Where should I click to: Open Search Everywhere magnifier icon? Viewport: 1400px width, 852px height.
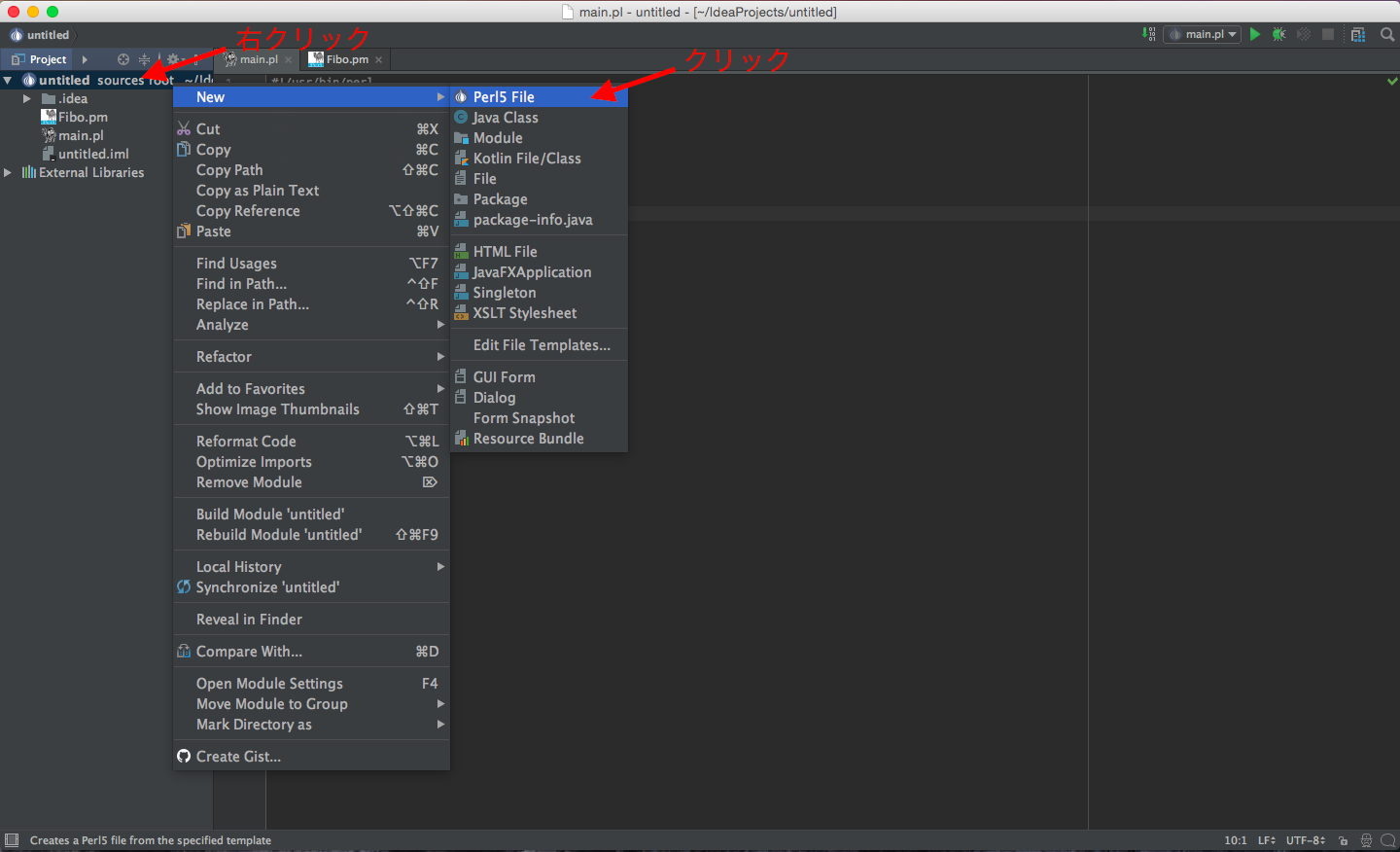[x=1387, y=34]
